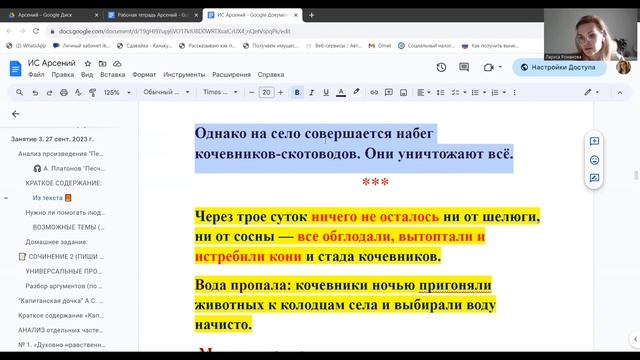This screenshot has height=360, width=640.
Task: Go to 'КРАТКОЕ СОДЕРЖАНИЕ:' outline heading
Action: point(64,183)
